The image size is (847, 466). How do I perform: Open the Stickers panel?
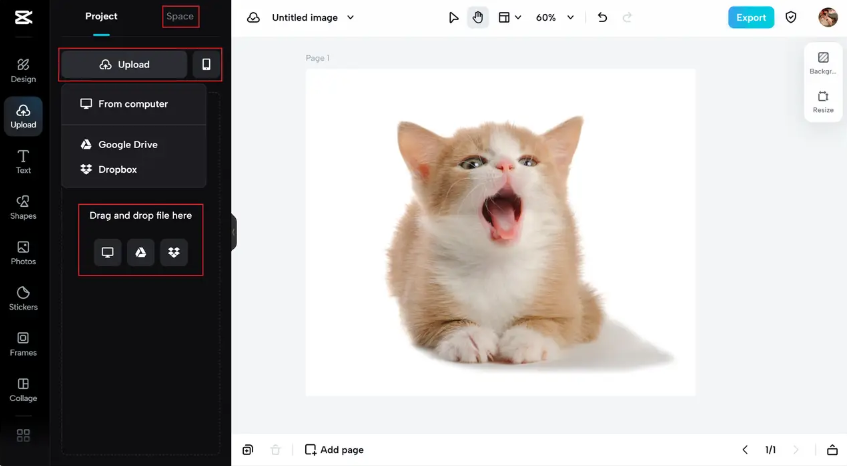pyautogui.click(x=23, y=299)
